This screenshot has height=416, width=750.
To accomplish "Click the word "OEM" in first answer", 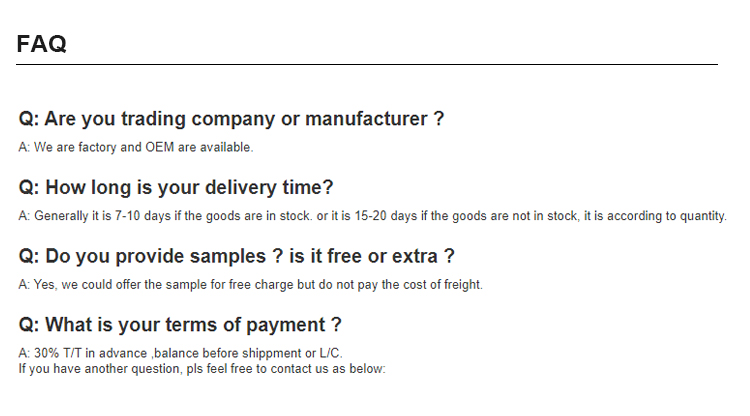I will tap(161, 147).
